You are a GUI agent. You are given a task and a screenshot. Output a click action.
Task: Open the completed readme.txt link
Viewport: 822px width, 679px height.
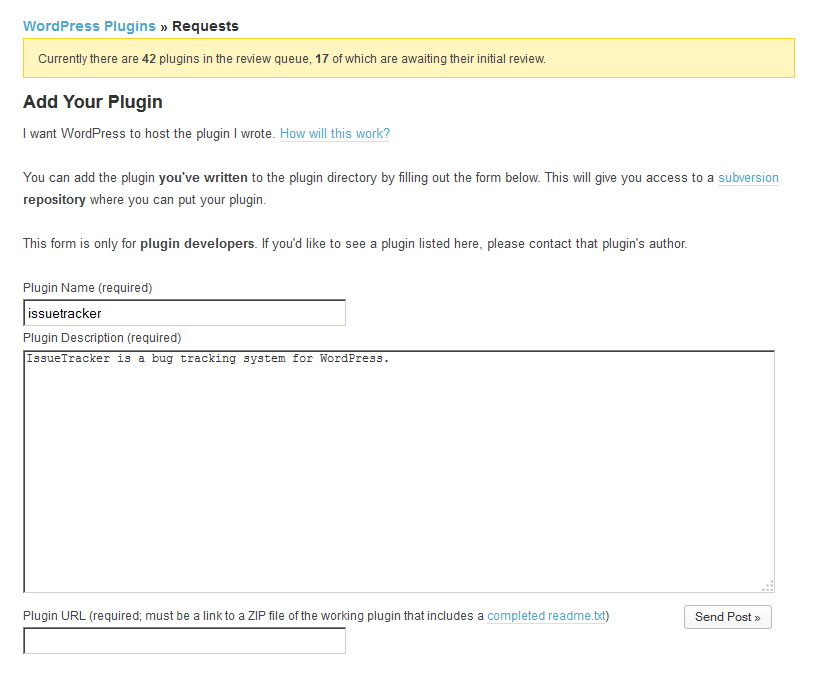click(547, 616)
